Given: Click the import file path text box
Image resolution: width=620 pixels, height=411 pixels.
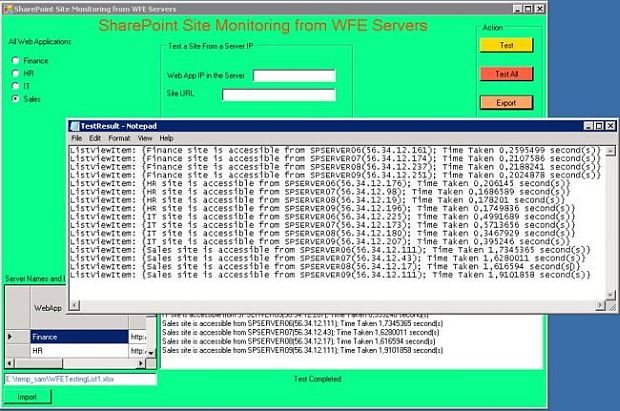Looking at the screenshot, I should pos(80,379).
